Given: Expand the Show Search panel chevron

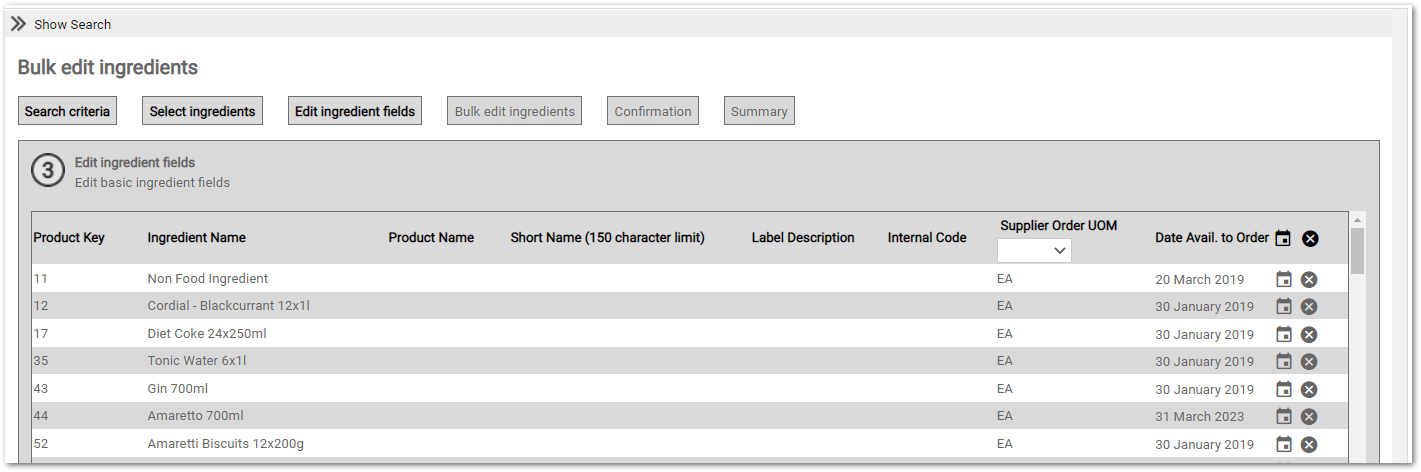Looking at the screenshot, I should [x=18, y=24].
